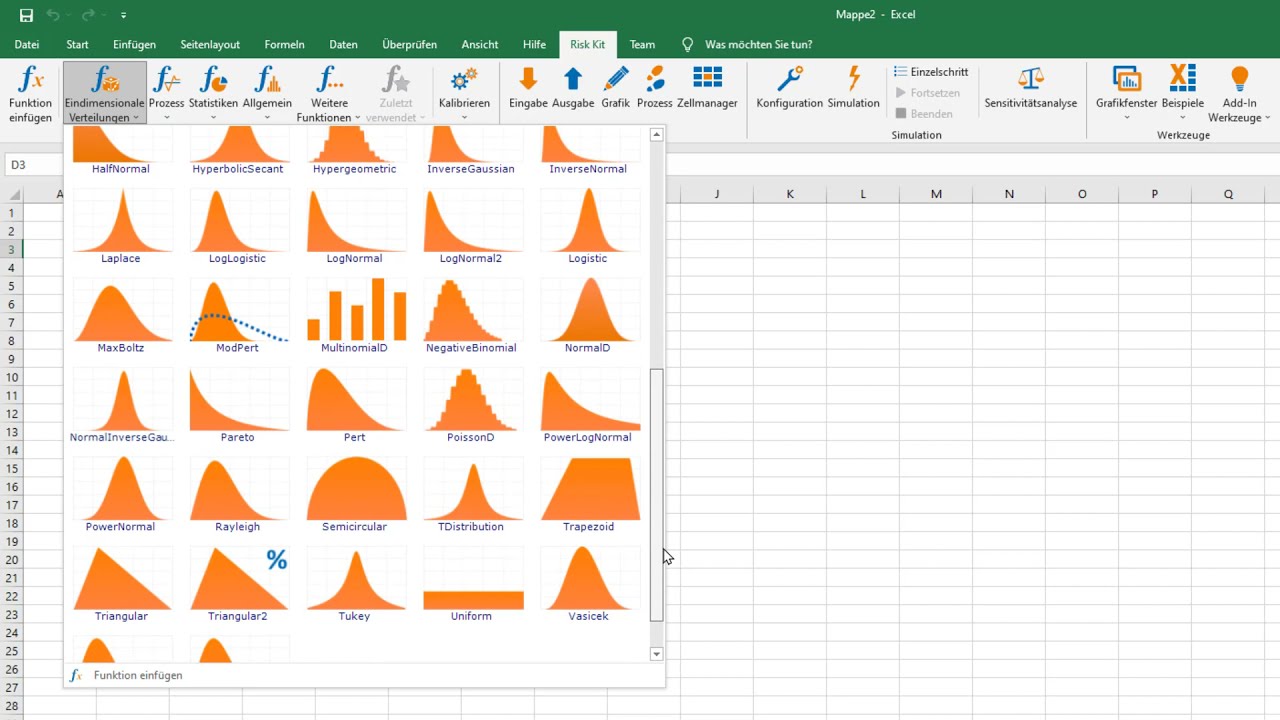Open the Hilfe ribbon tab
Image resolution: width=1280 pixels, height=720 pixels.
click(534, 45)
